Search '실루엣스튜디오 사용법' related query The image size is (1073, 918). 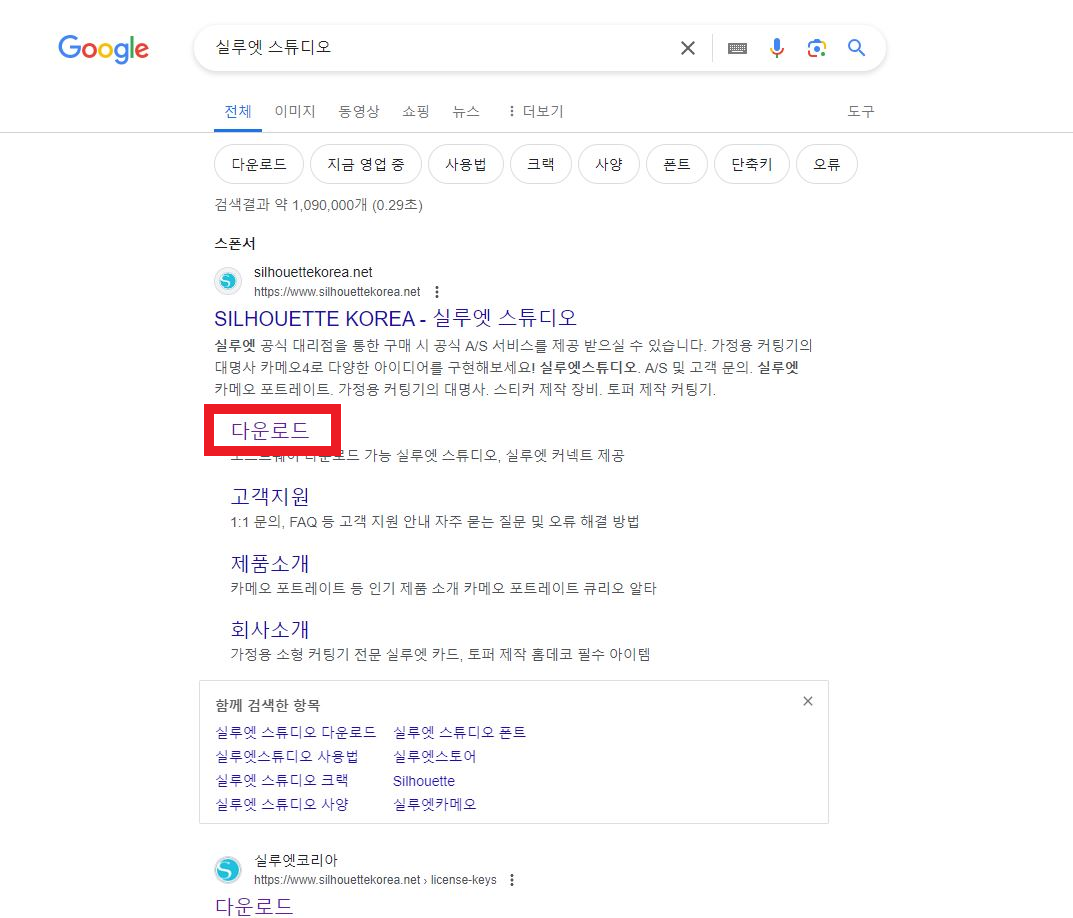pos(287,756)
